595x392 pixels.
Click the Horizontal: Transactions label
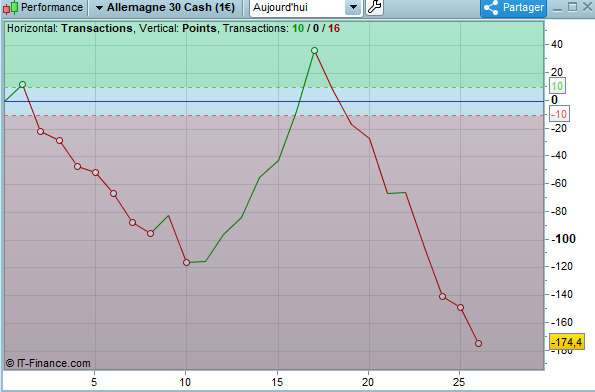[70, 28]
